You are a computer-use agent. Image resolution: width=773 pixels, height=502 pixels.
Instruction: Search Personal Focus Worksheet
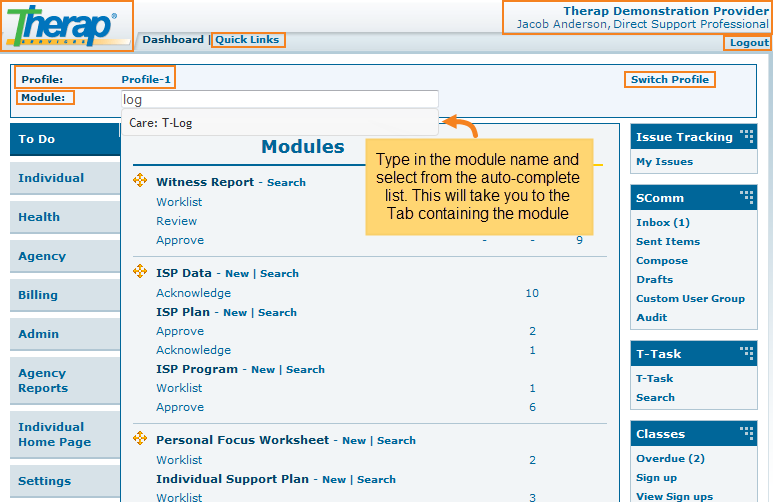pos(396,441)
